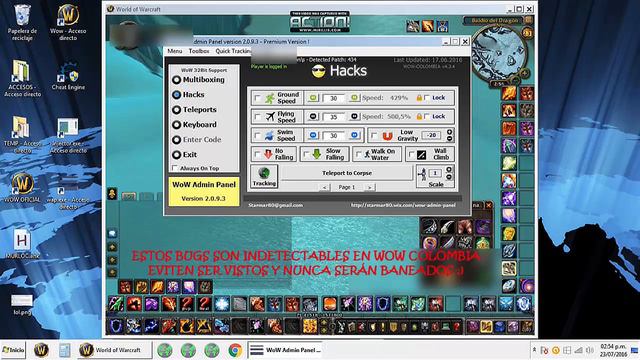Increase Flying Speed with right black button

click(x=354, y=117)
